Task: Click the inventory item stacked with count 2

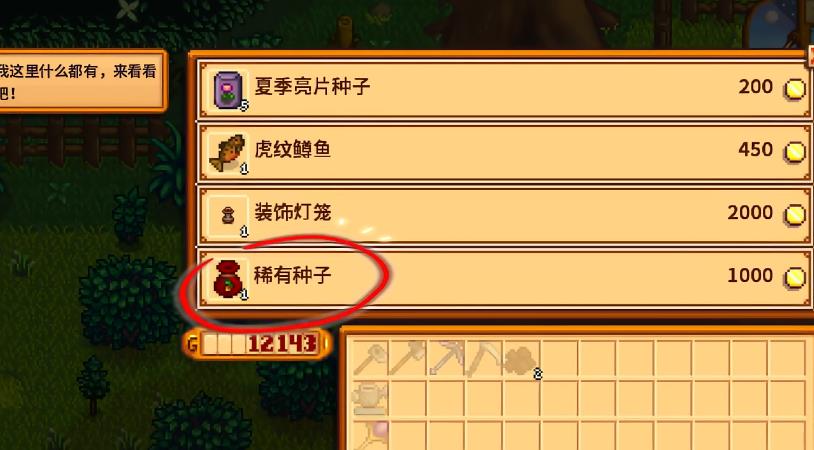Action: click(x=522, y=359)
